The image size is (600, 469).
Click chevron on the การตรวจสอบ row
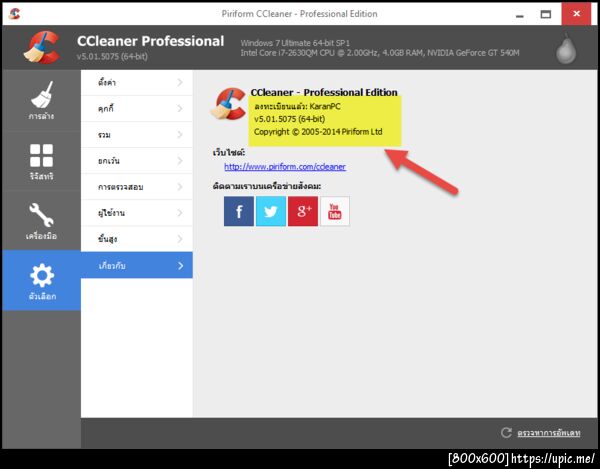pyautogui.click(x=180, y=187)
